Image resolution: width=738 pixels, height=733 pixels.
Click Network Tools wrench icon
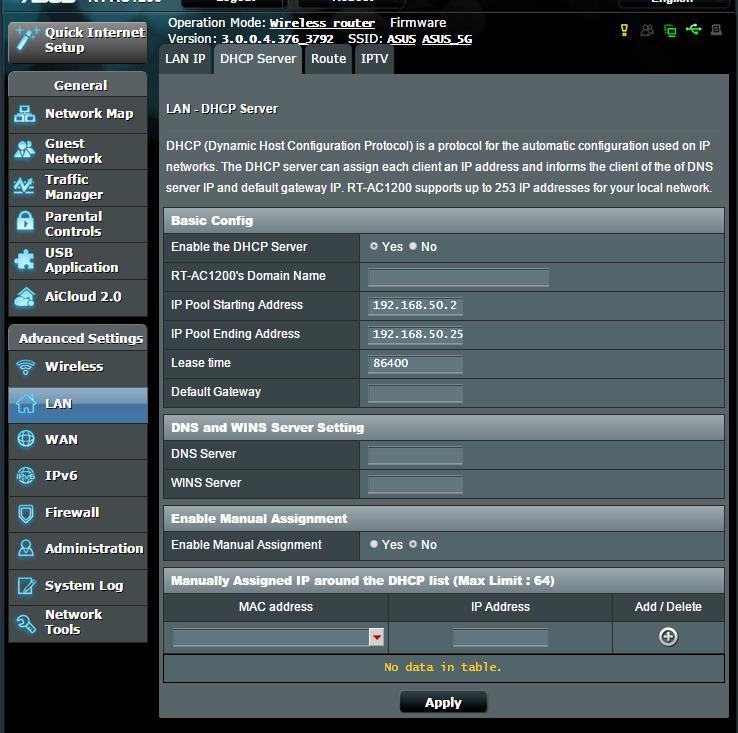coord(25,624)
